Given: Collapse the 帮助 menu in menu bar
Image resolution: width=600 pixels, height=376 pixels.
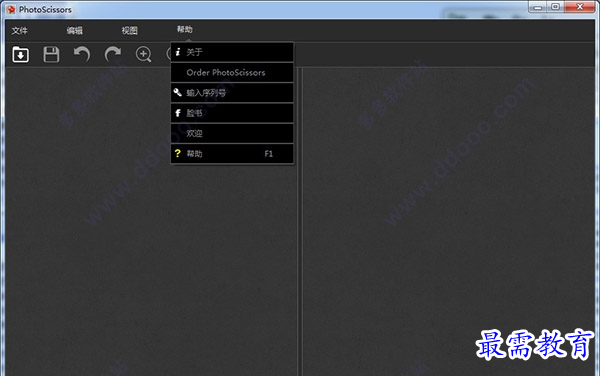Looking at the screenshot, I should click(185, 29).
